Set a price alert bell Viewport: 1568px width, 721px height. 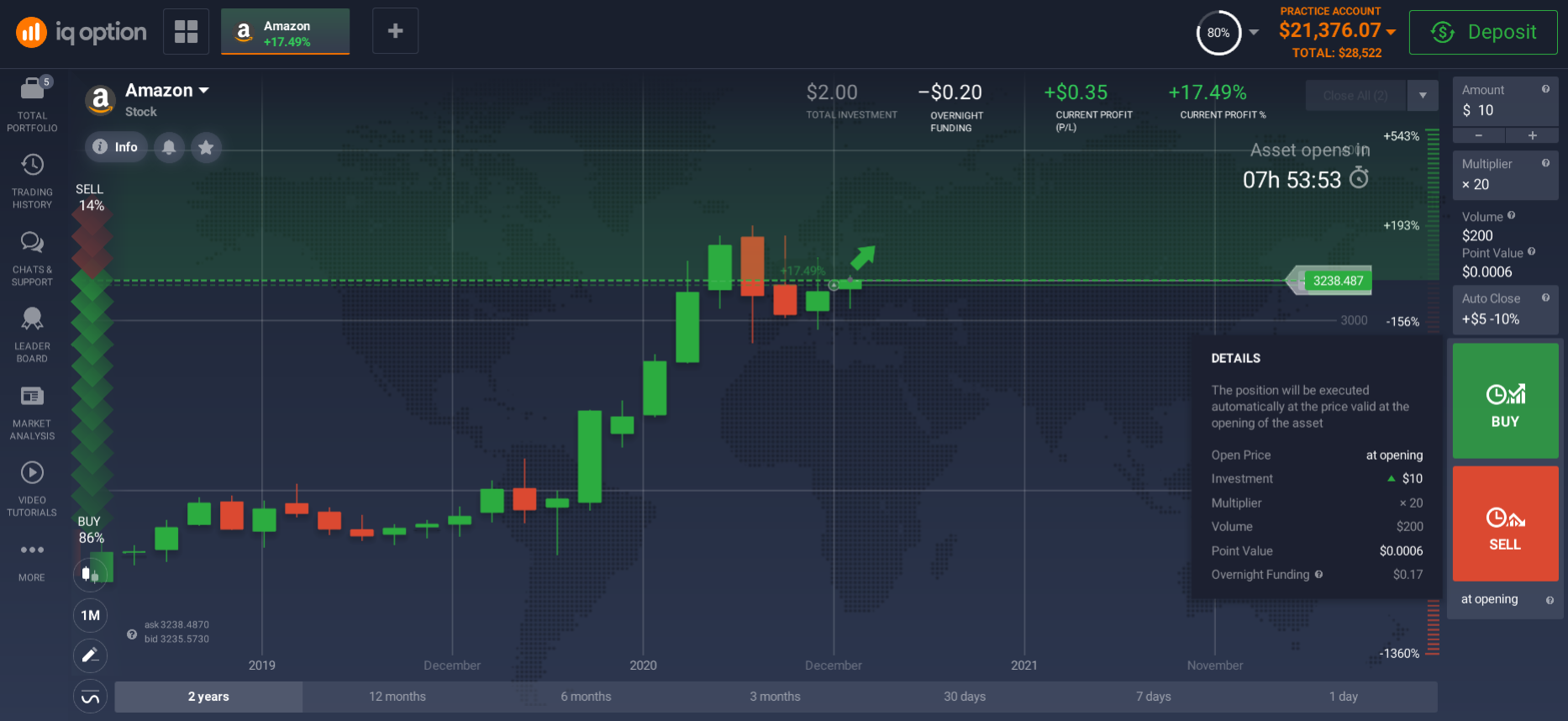pyautogui.click(x=169, y=147)
